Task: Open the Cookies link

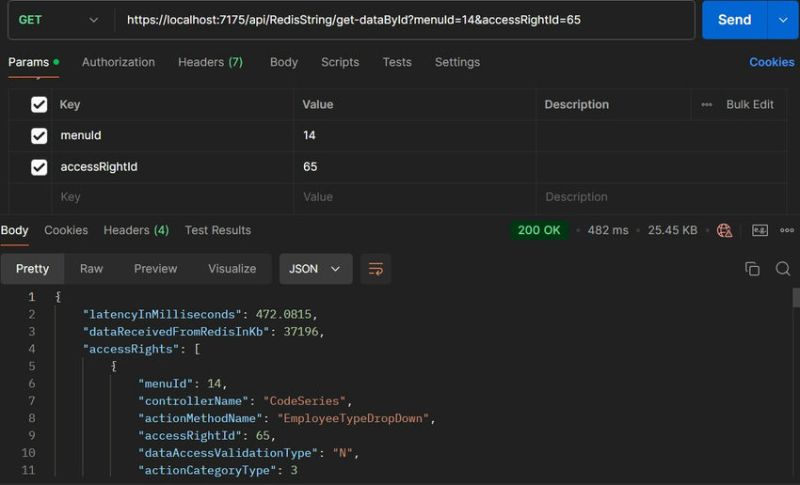Action: pyautogui.click(x=771, y=62)
